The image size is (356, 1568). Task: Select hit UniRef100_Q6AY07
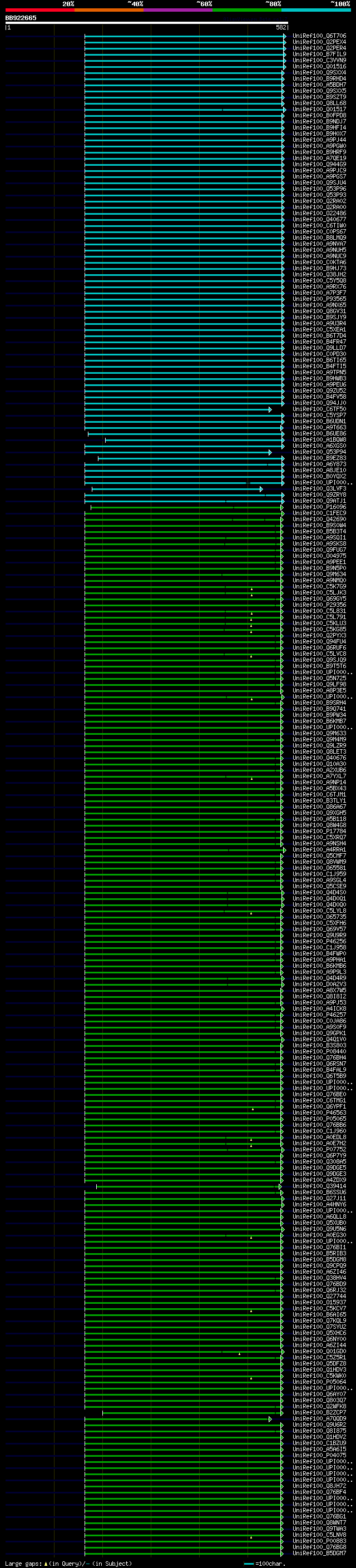pos(319,1394)
